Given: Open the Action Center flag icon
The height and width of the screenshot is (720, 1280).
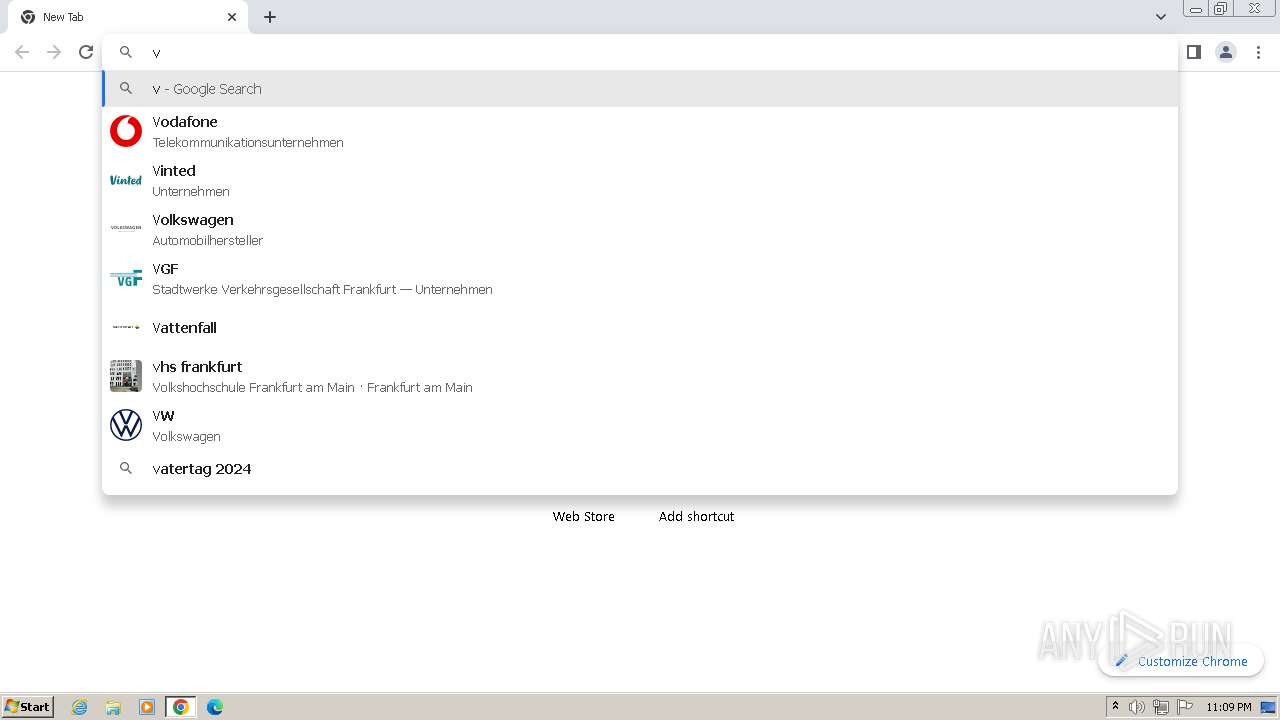Looking at the screenshot, I should click(x=1185, y=707).
